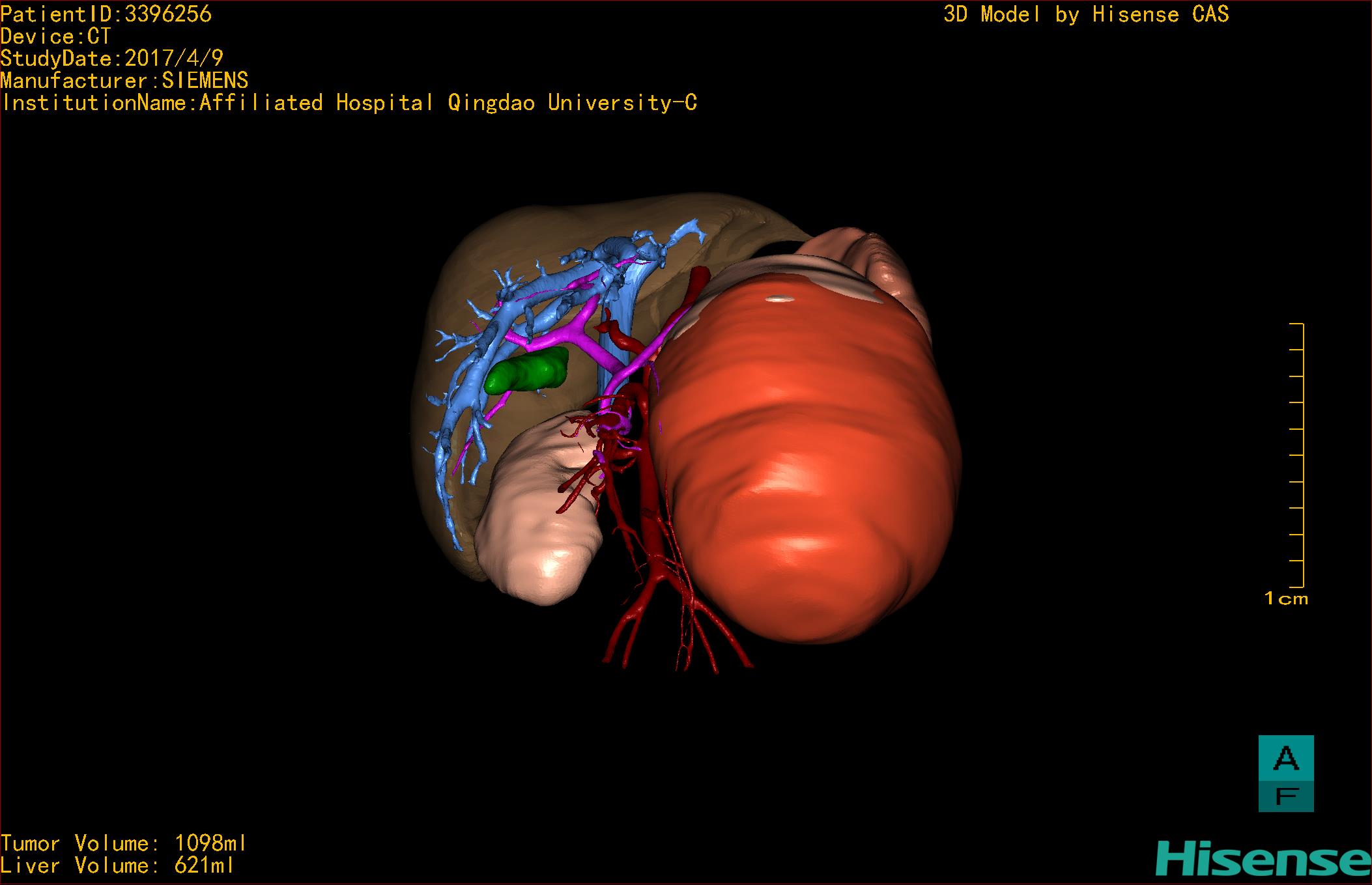Click the Manufacturer:SIEMENS label
This screenshot has width=1372, height=885.
[124, 81]
